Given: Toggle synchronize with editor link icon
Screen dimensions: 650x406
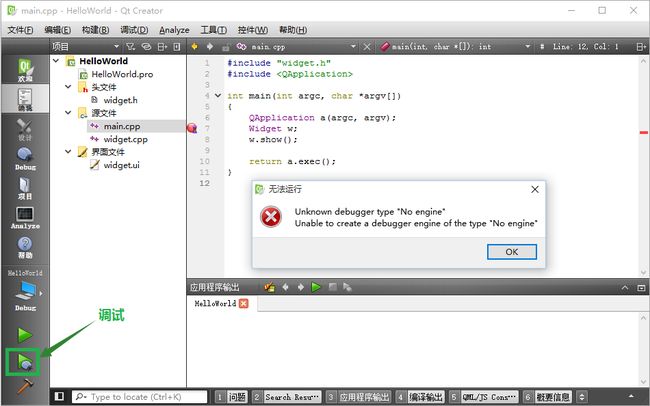Looking at the screenshot, I should coord(146,46).
